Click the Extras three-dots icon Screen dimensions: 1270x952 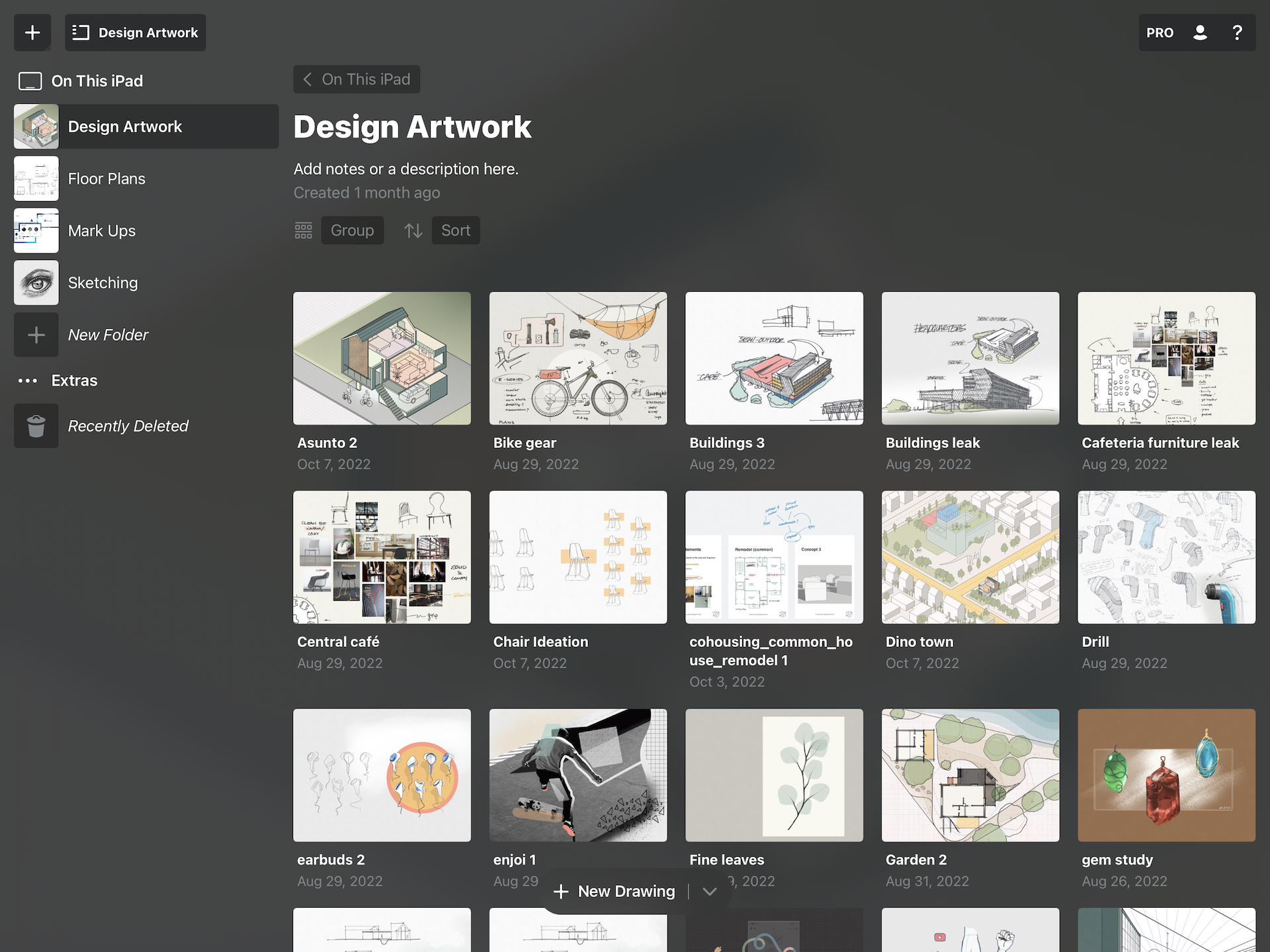click(x=28, y=380)
